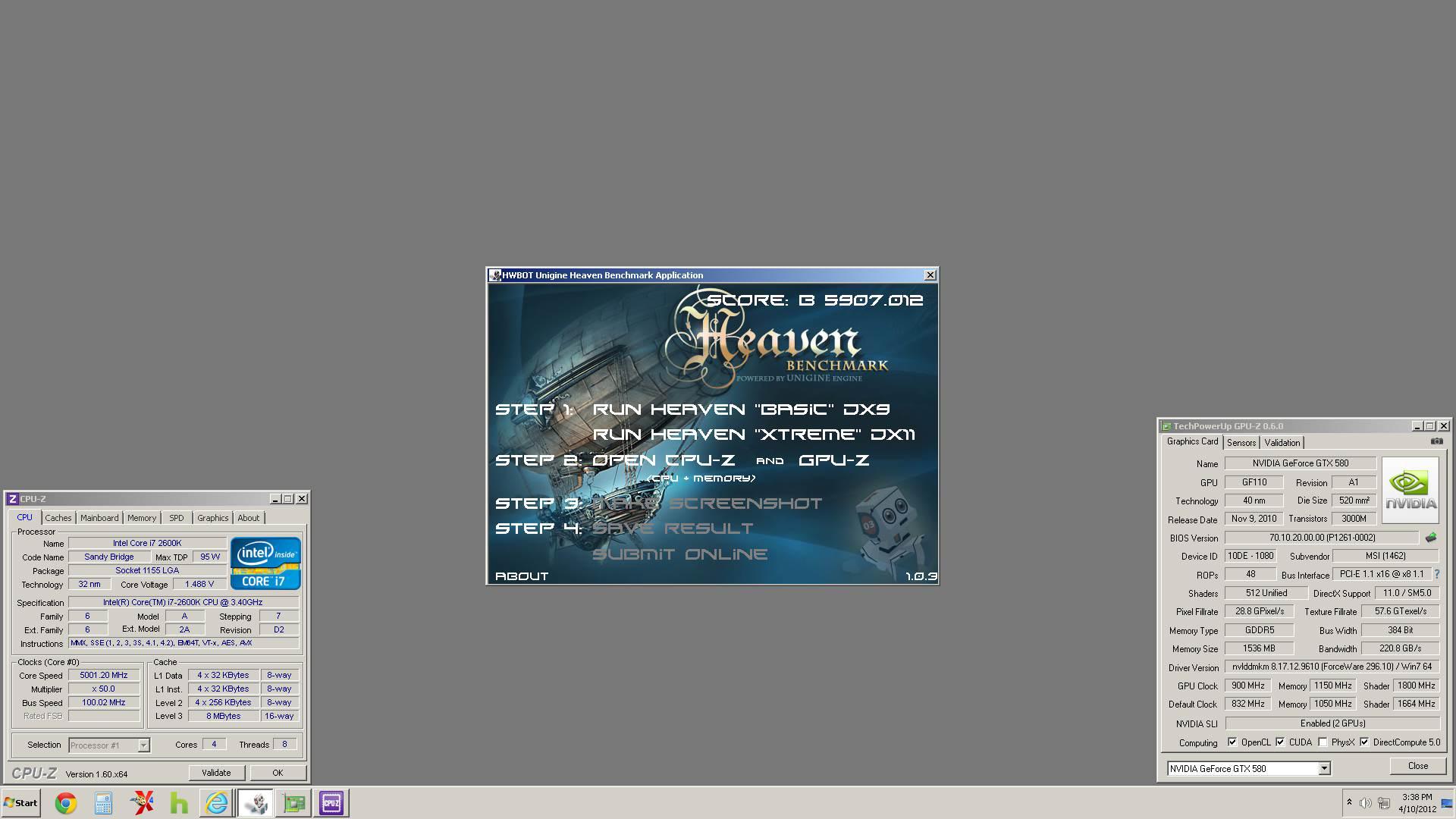Click Submit Online in Heaven app
The width and height of the screenshot is (1456, 819).
pos(679,554)
